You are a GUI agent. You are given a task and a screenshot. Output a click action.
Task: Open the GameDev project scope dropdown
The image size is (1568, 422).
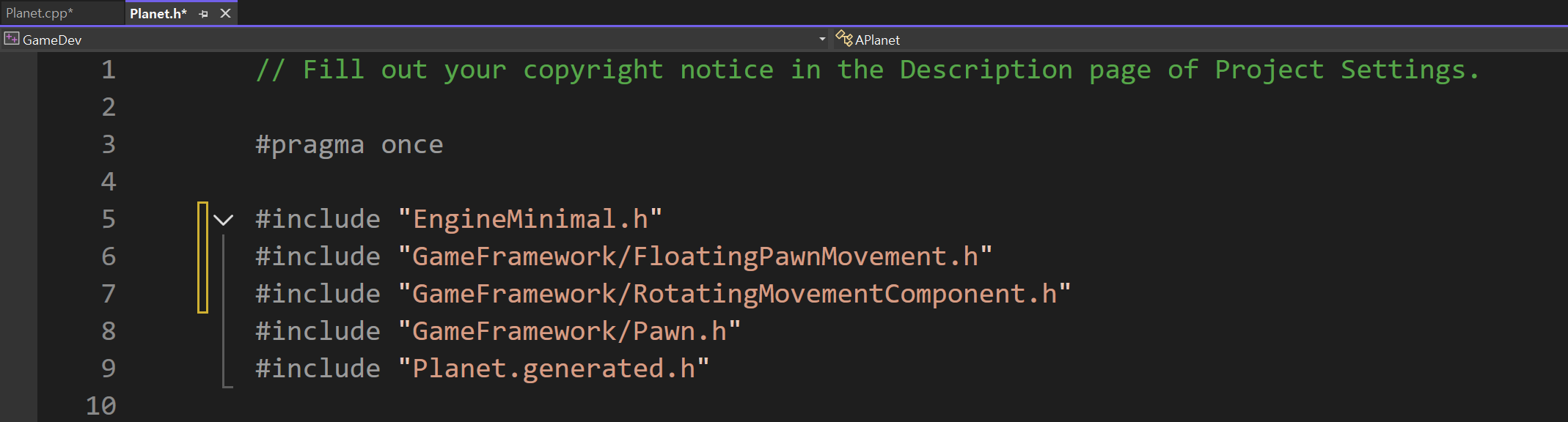click(x=822, y=40)
